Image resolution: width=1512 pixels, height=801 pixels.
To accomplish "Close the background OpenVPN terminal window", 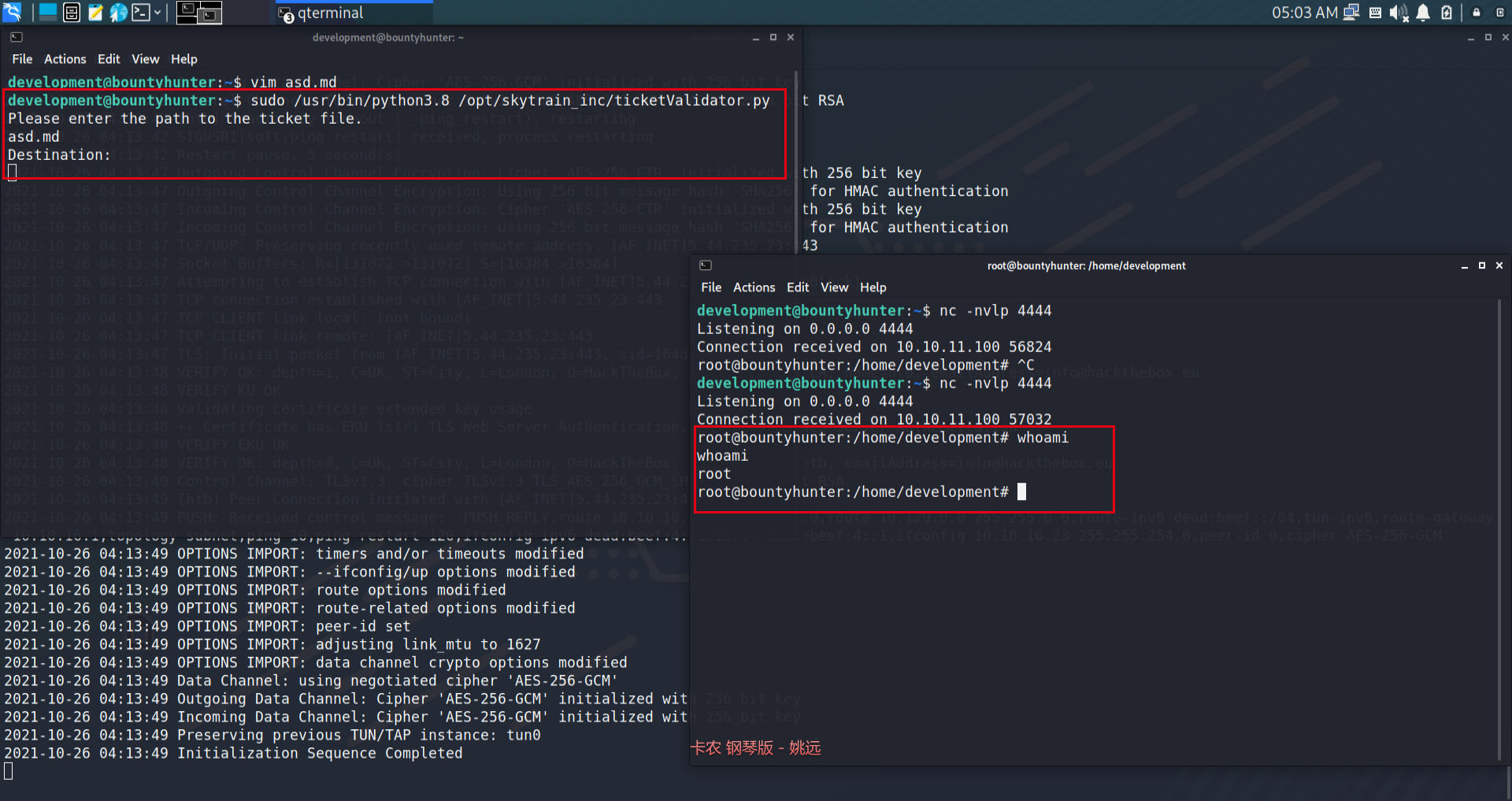I will pyautogui.click(x=1506, y=38).
